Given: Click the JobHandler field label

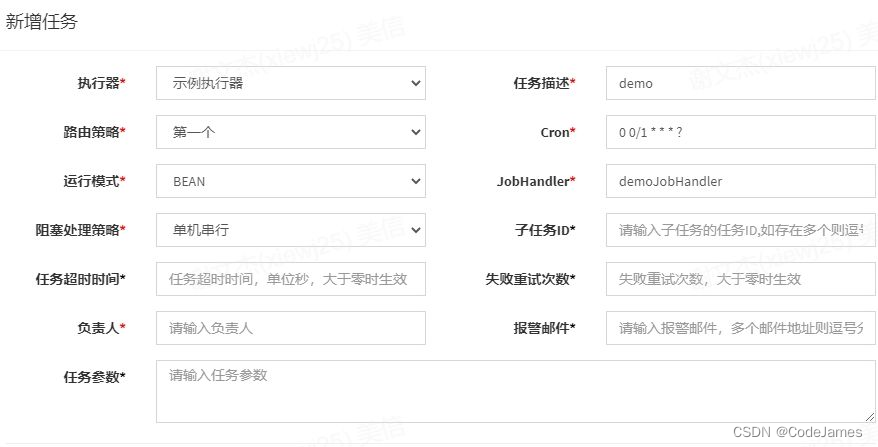Looking at the screenshot, I should coord(536,181).
